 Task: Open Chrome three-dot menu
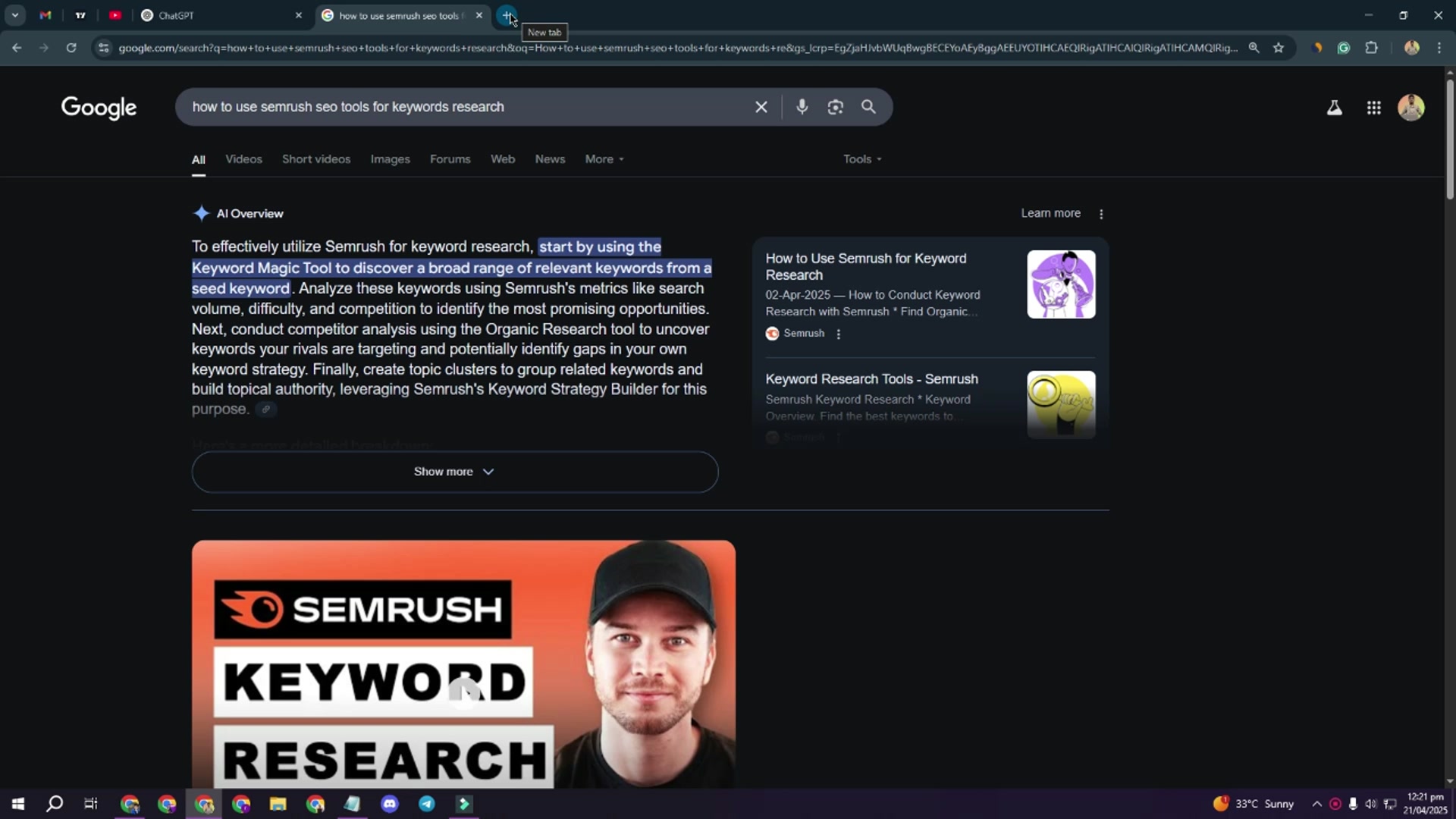1439,48
